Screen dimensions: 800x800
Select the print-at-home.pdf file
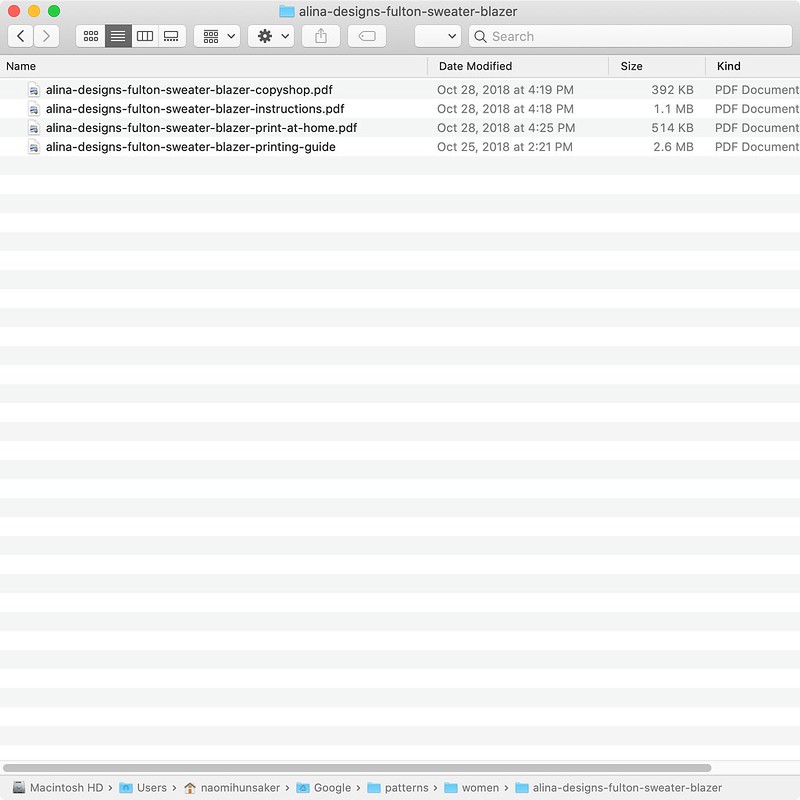(200, 128)
